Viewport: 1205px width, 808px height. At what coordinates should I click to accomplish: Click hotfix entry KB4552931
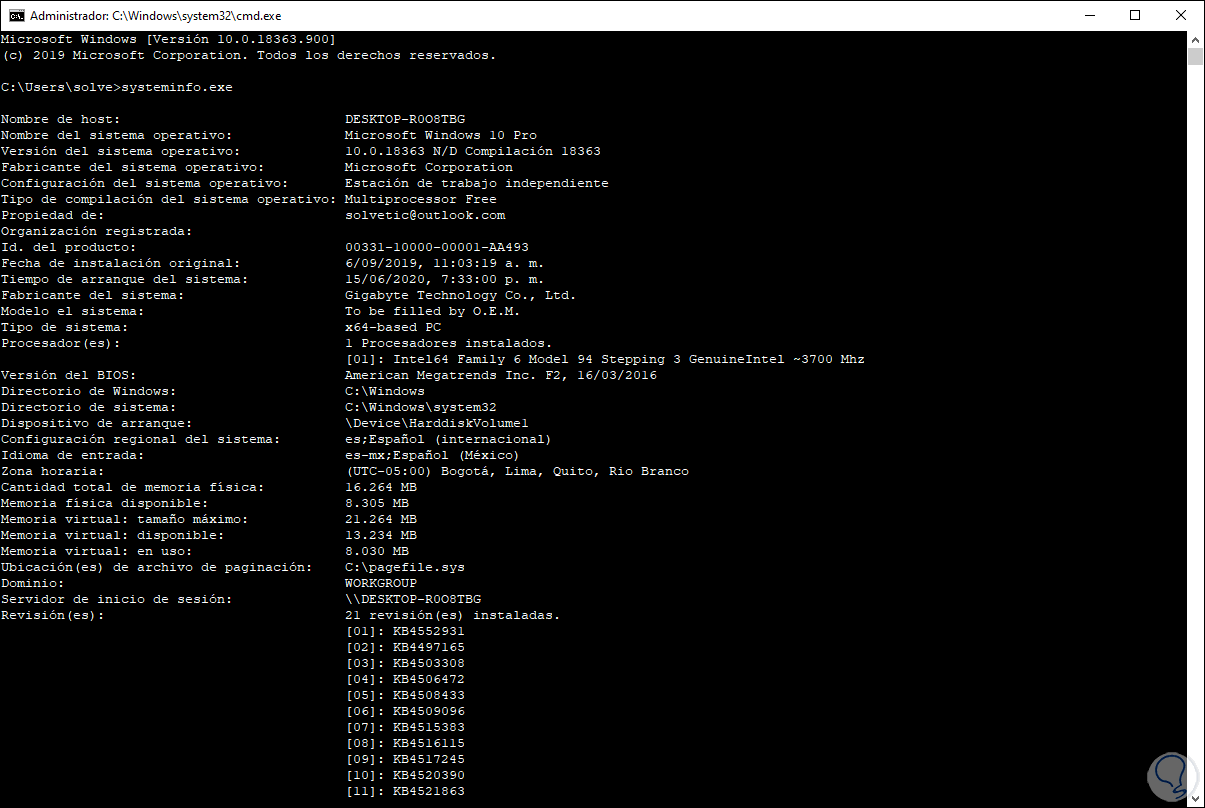click(405, 631)
